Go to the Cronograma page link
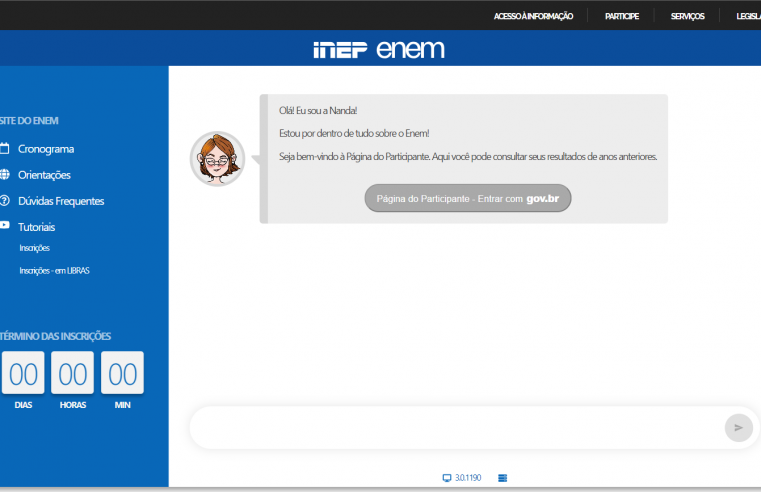 coord(46,149)
